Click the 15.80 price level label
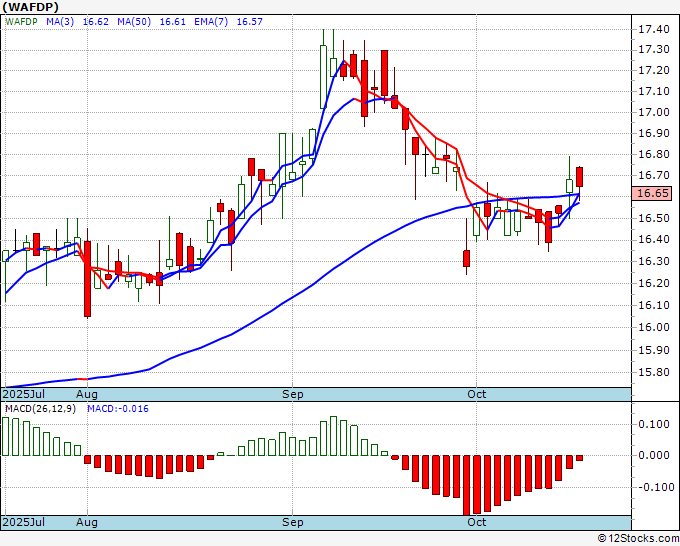The height and width of the screenshot is (546, 680). click(x=653, y=372)
